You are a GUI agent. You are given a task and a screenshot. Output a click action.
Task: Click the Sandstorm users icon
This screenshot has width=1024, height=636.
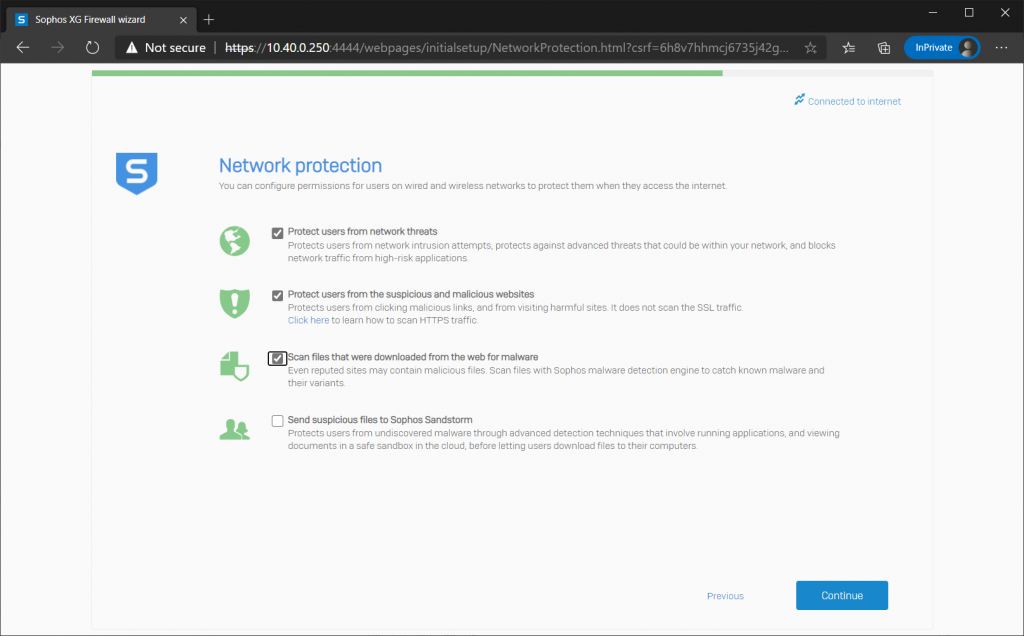click(234, 429)
